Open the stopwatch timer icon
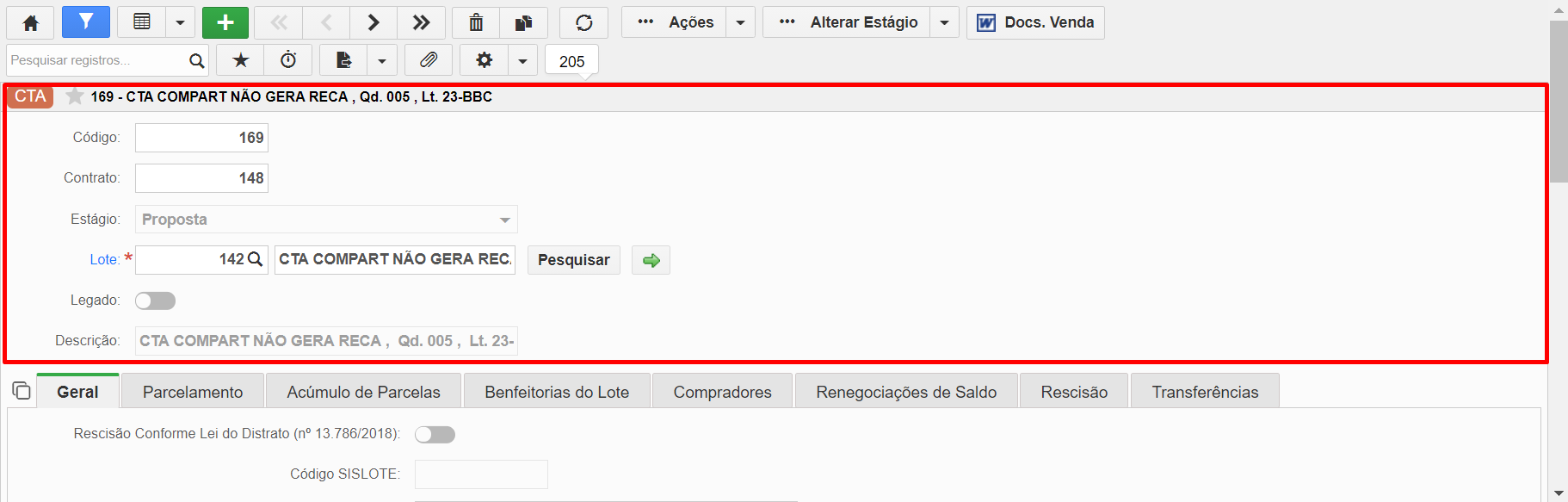Viewport: 1568px width, 502px height. tap(288, 60)
